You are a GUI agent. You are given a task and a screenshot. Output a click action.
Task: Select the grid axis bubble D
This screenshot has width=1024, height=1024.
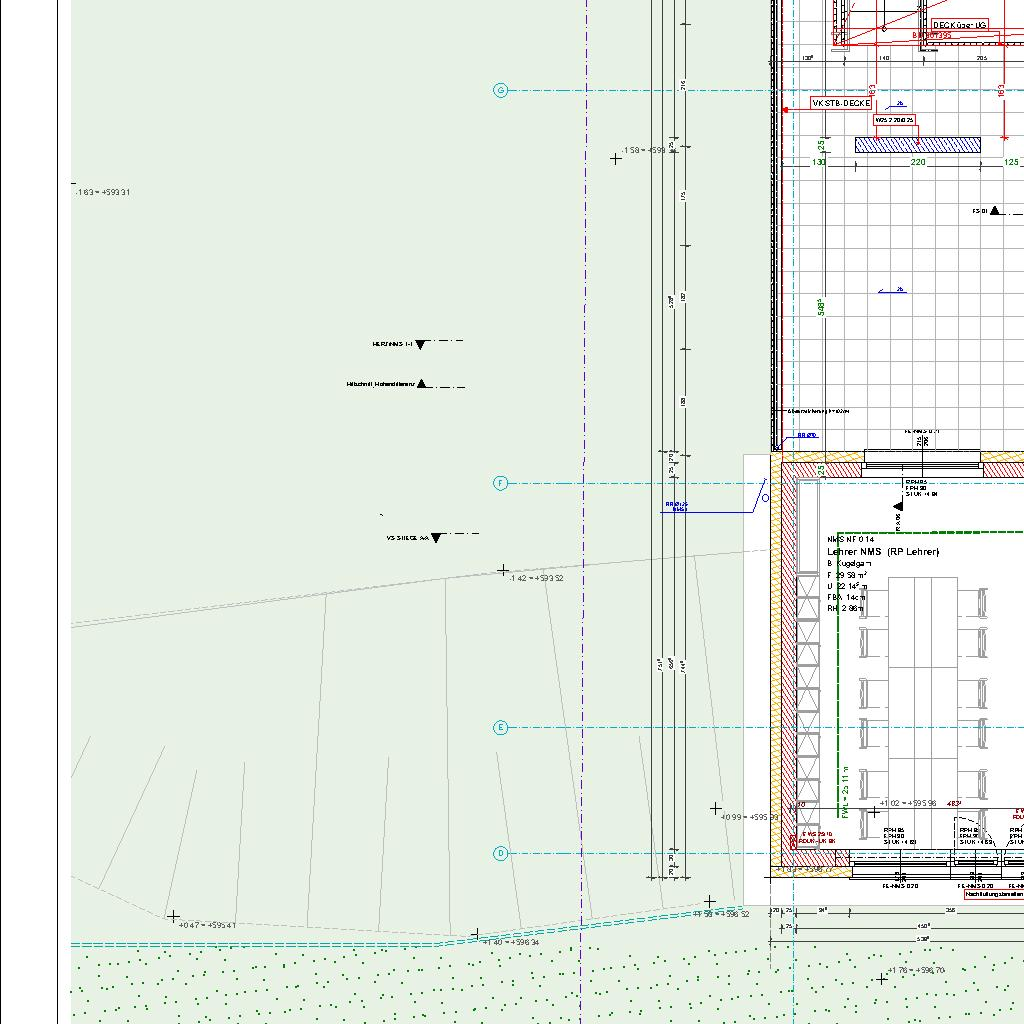[x=501, y=853]
